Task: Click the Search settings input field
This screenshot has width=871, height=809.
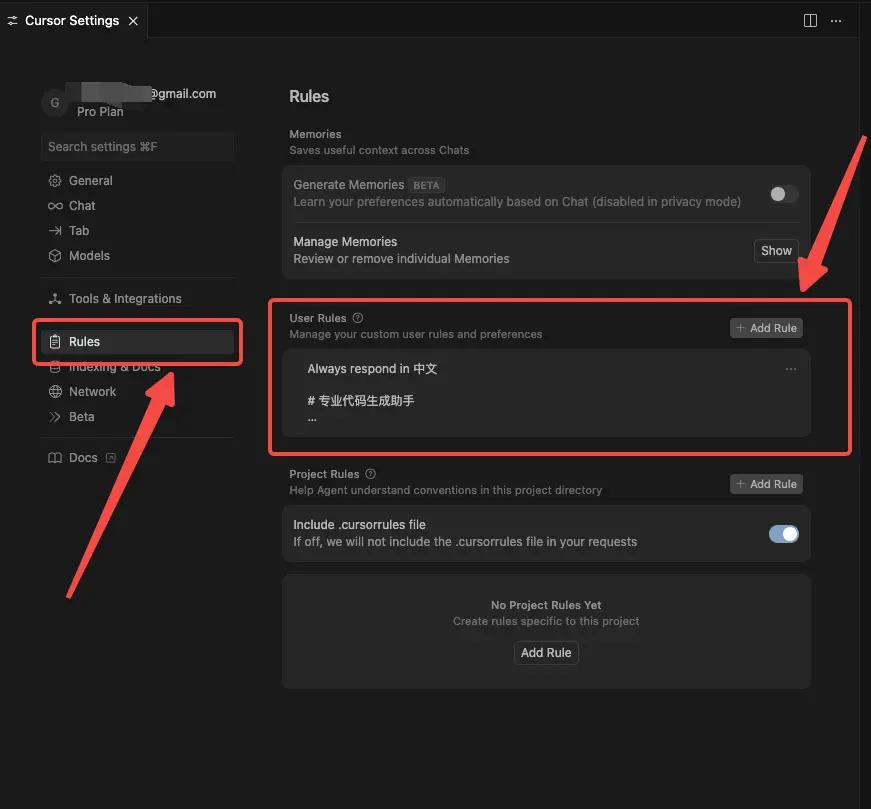Action: 137,147
